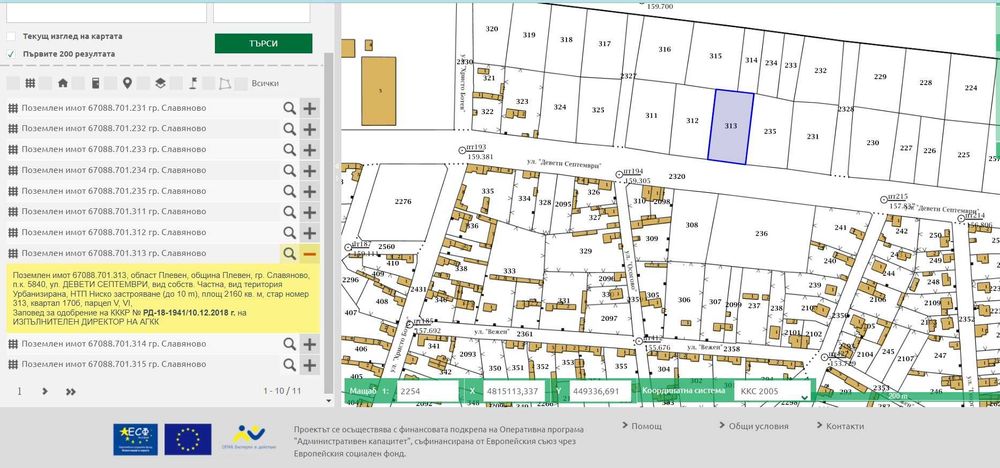1000x468 pixels.
Task: Click the results panel vertical scrollbar
Action: 329,223
